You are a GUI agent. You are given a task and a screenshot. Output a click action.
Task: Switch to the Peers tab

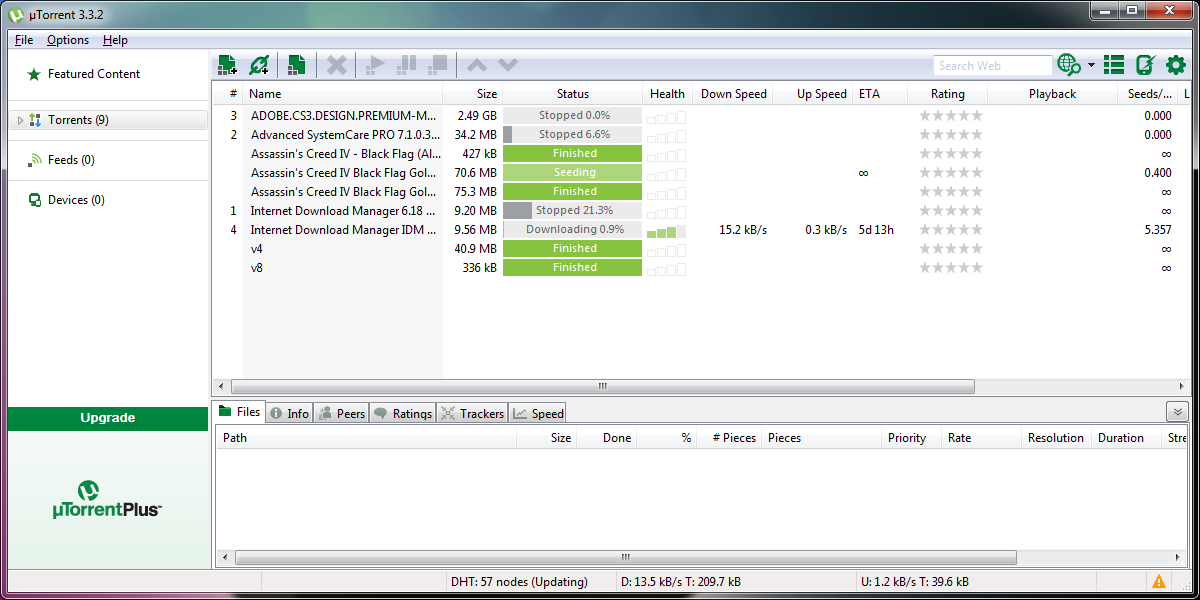click(x=341, y=412)
